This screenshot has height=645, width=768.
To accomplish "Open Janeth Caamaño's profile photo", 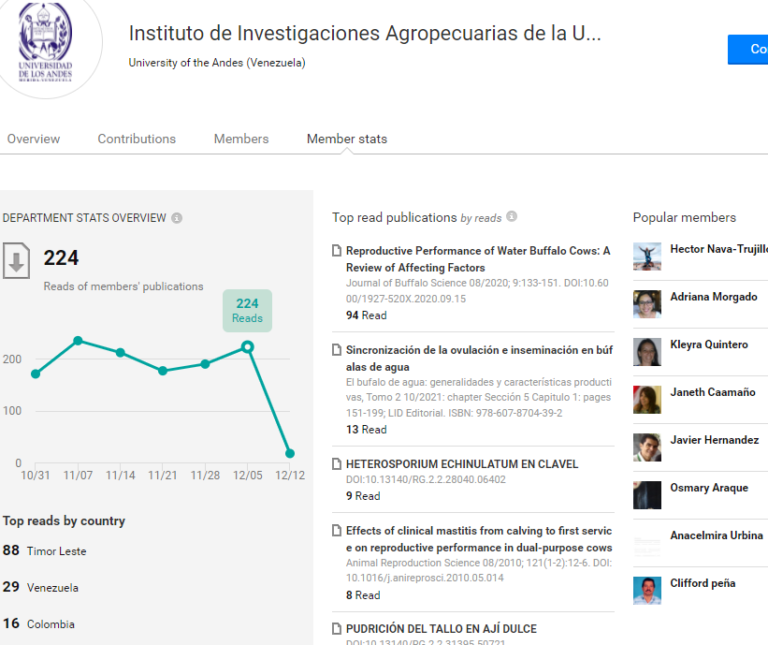I will pyautogui.click(x=647, y=400).
